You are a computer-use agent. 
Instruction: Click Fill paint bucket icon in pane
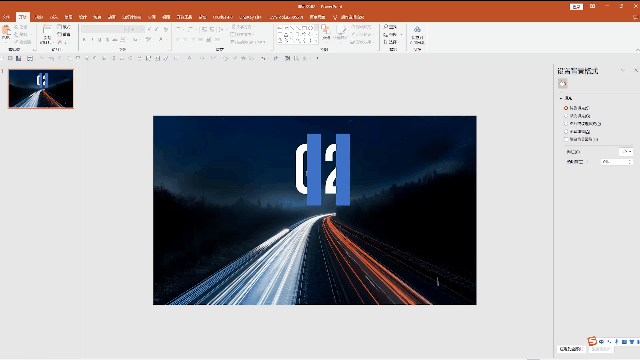tap(563, 84)
